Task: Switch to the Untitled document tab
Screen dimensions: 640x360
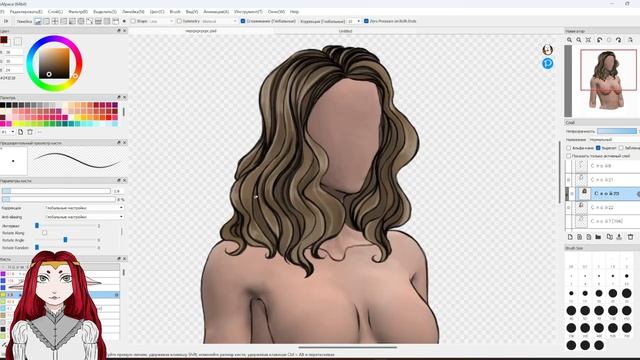Action: [345, 31]
